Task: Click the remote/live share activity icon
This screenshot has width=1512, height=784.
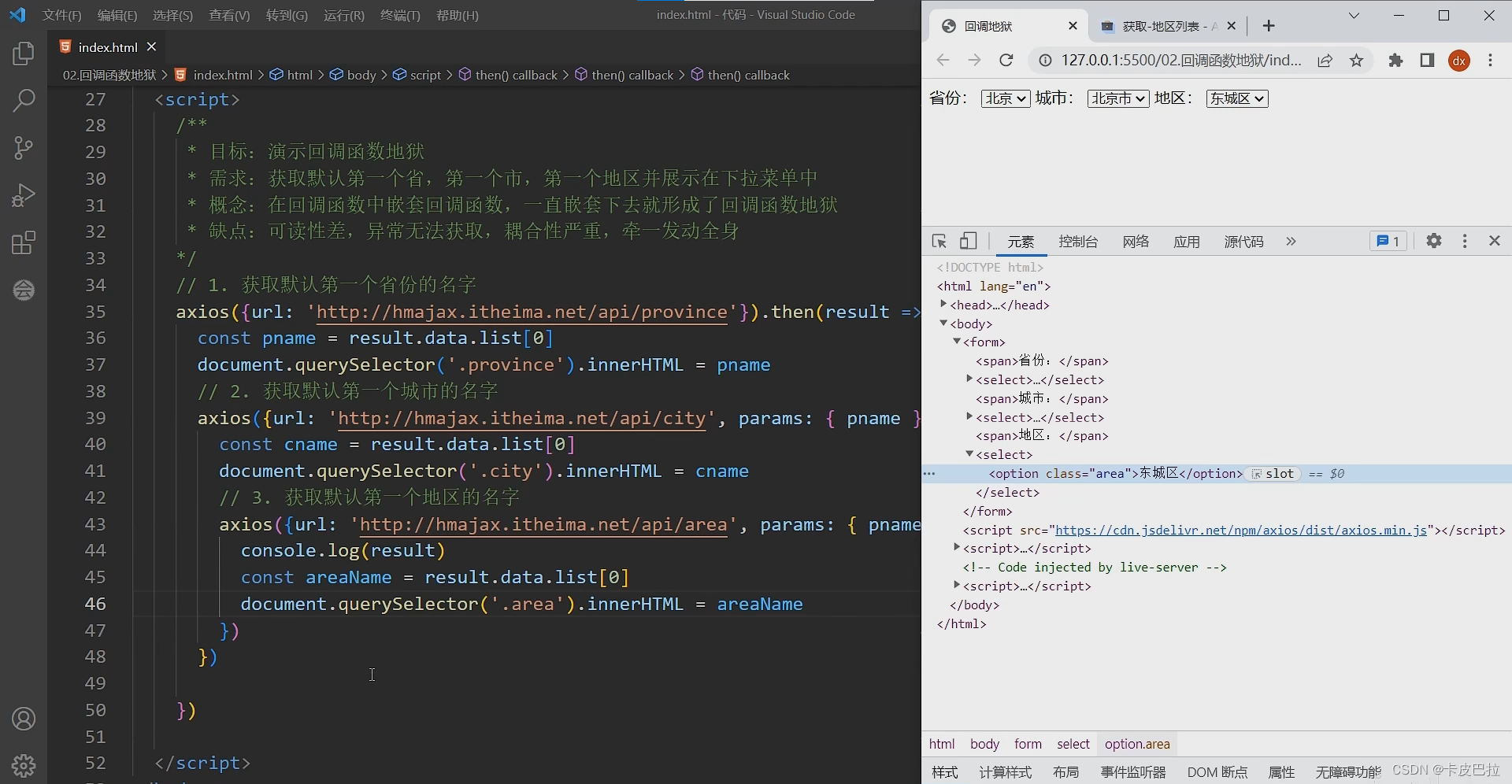Action: click(x=24, y=290)
